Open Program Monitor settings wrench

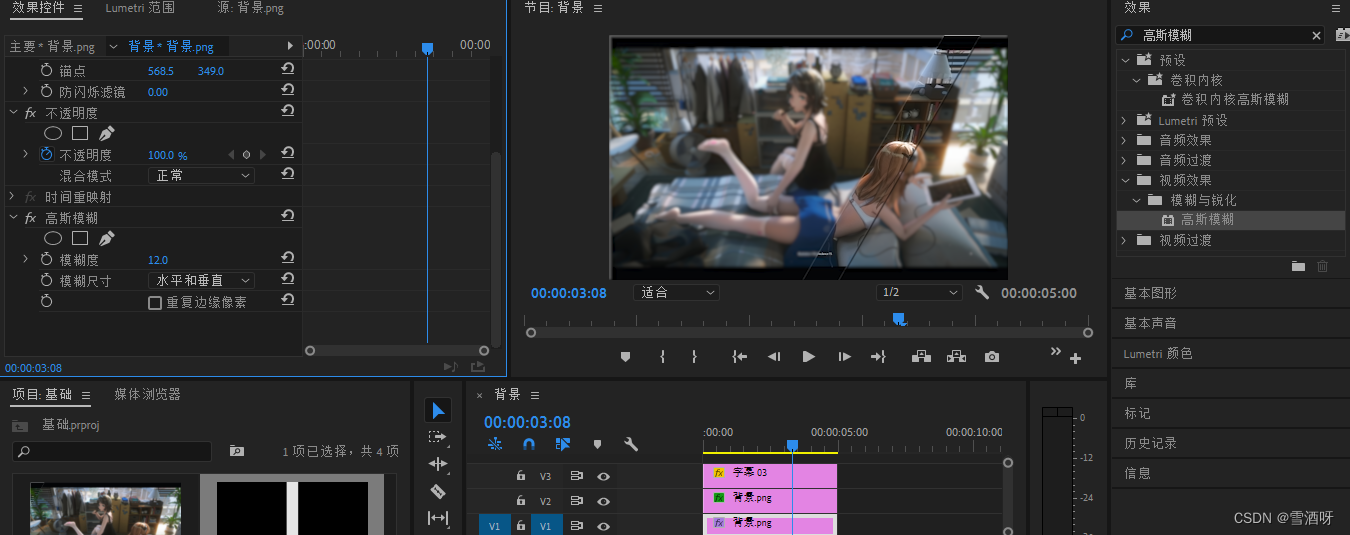tap(982, 292)
